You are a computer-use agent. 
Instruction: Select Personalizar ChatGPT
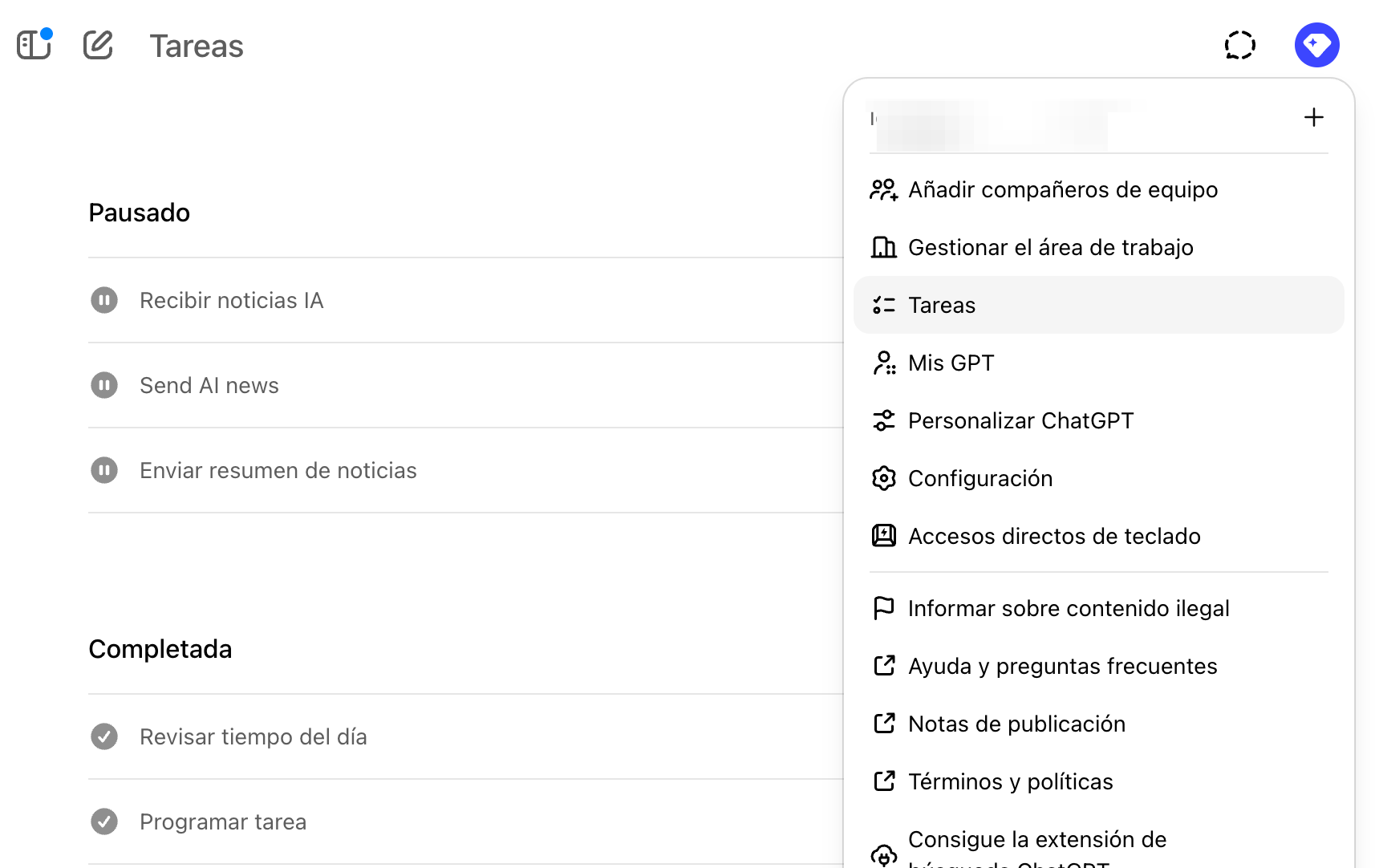(x=1098, y=421)
